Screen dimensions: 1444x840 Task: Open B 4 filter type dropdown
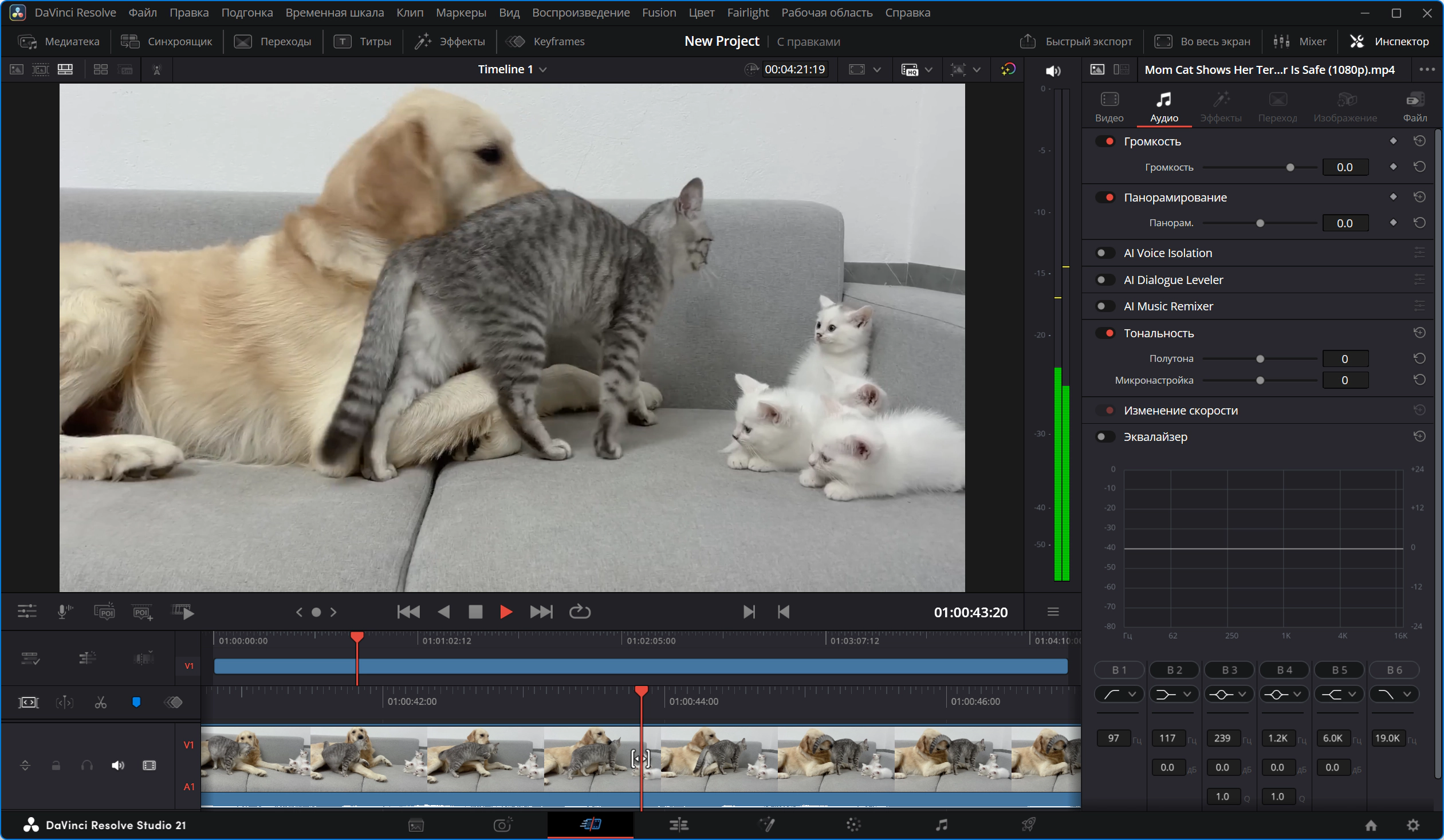point(1284,695)
